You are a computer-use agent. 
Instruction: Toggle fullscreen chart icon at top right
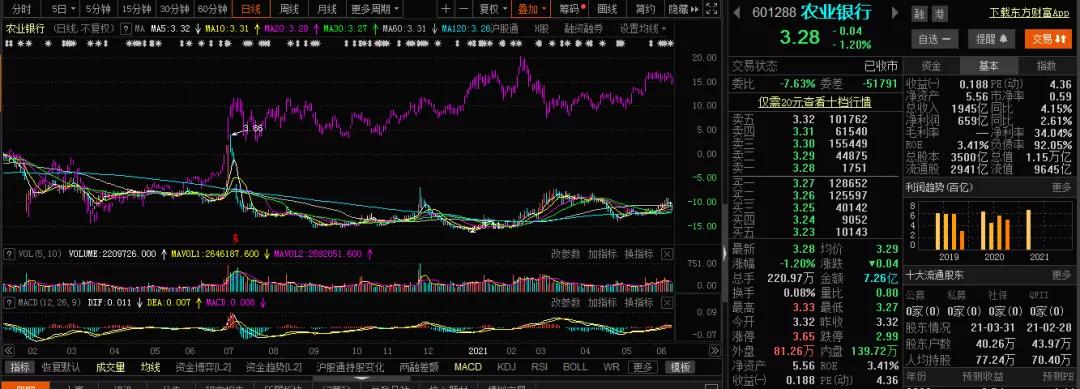pyautogui.click(x=712, y=9)
